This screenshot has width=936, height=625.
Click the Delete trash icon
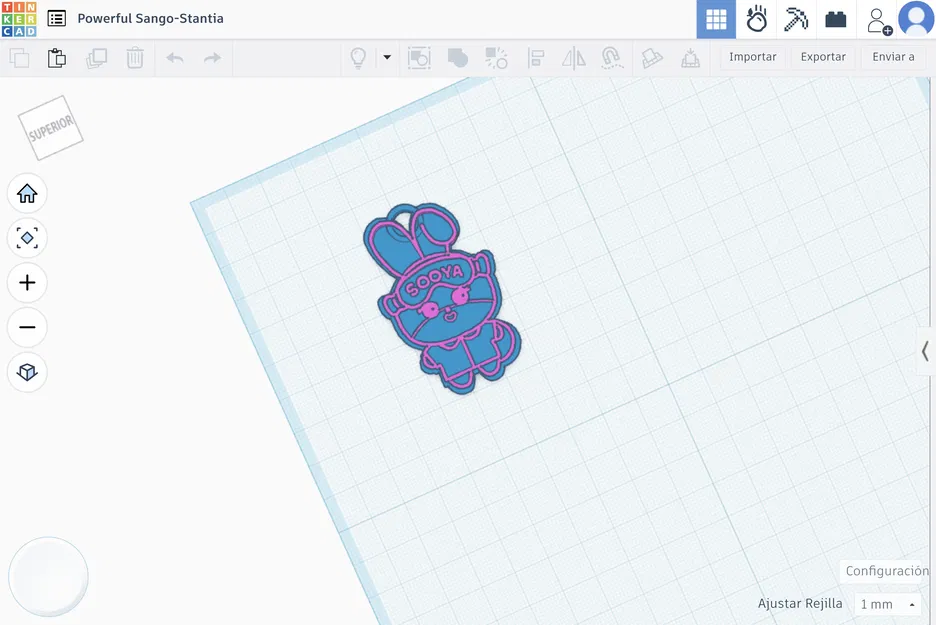click(135, 58)
